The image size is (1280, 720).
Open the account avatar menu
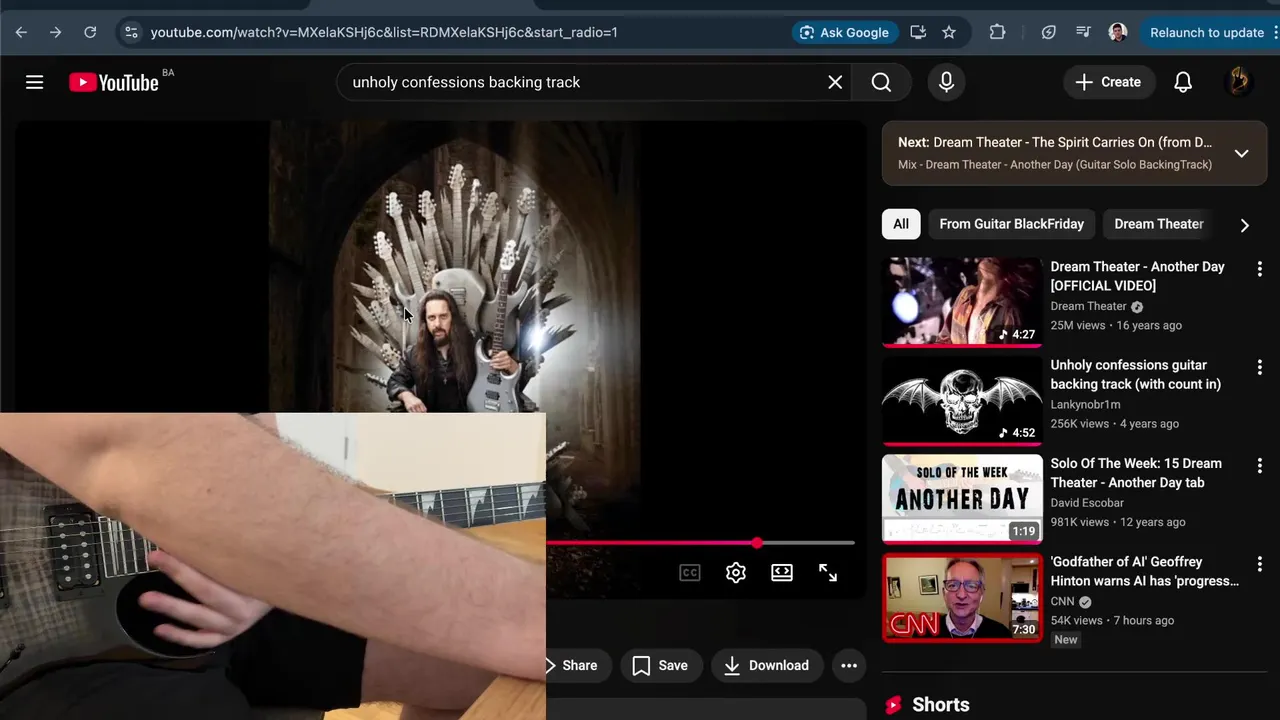tap(1238, 82)
